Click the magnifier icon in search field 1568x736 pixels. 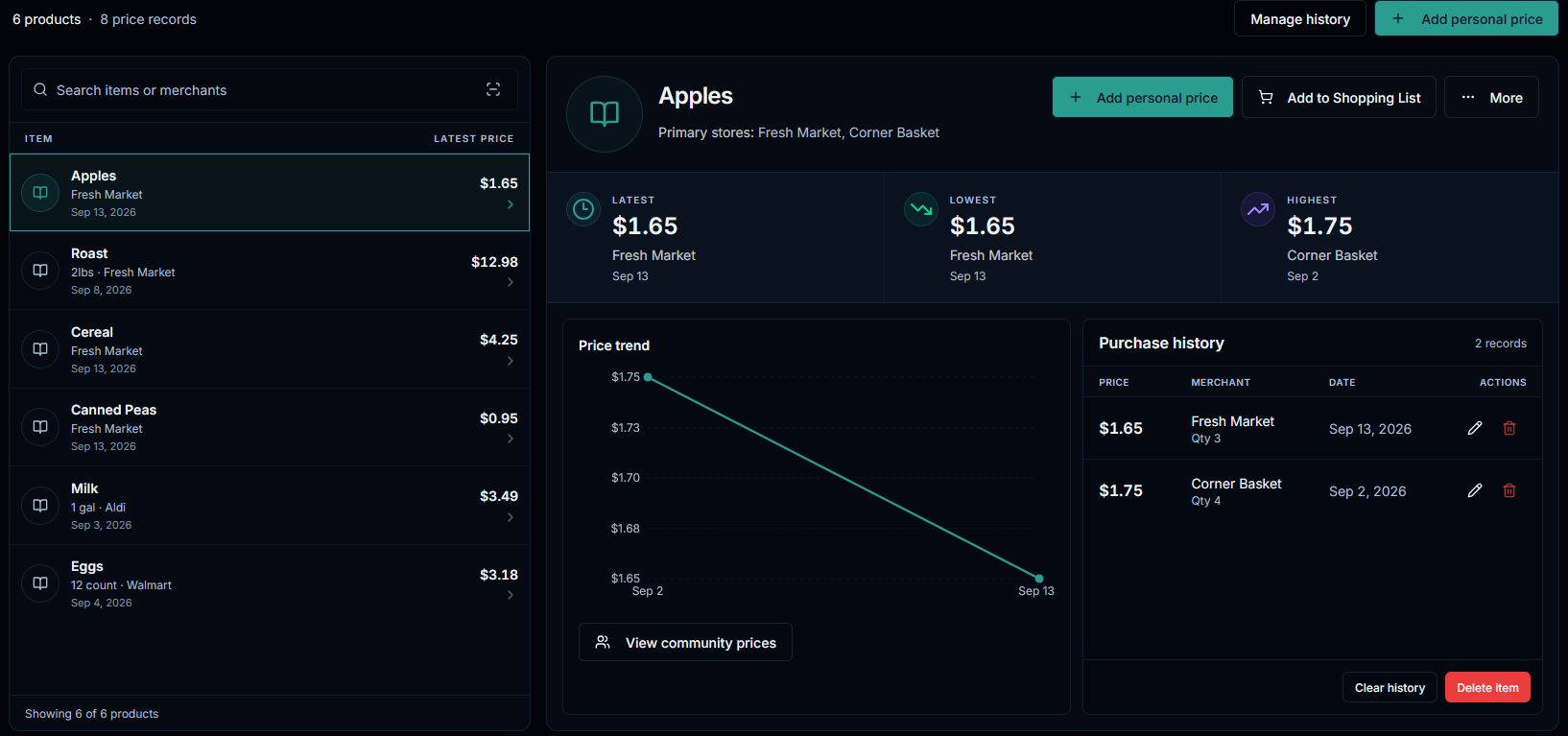click(40, 89)
